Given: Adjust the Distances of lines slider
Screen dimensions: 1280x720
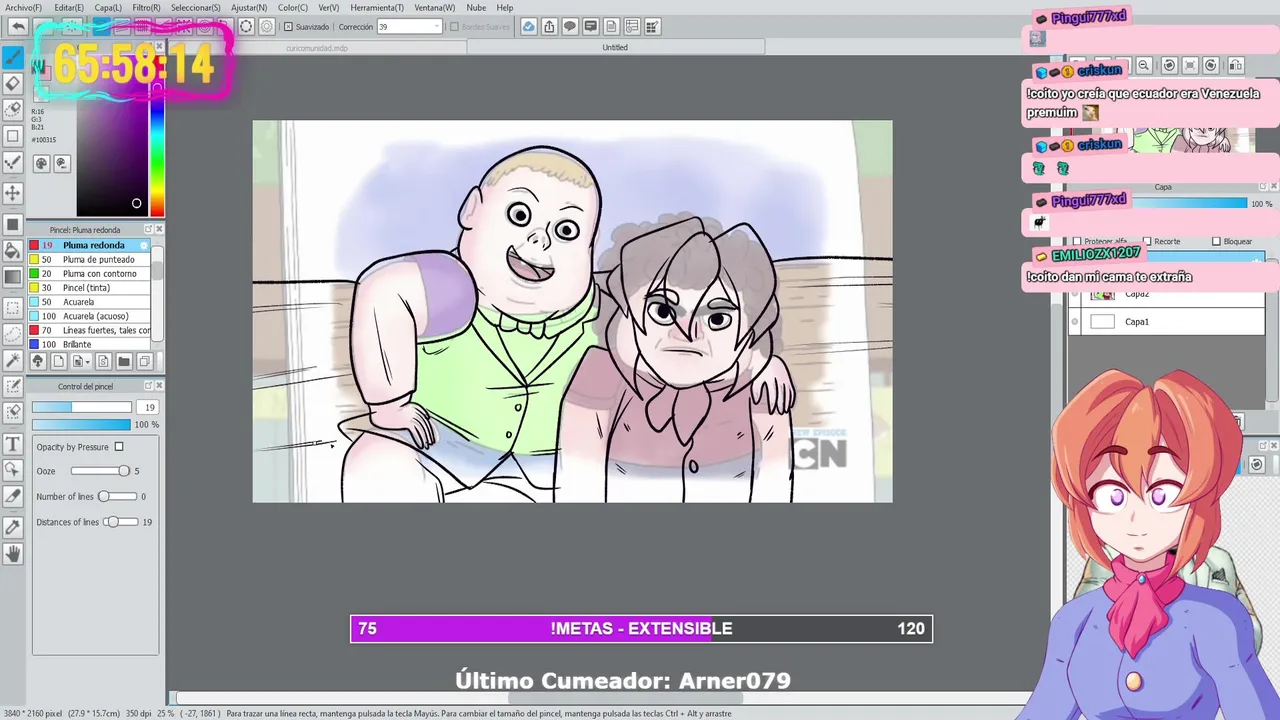Looking at the screenshot, I should tap(123, 522).
